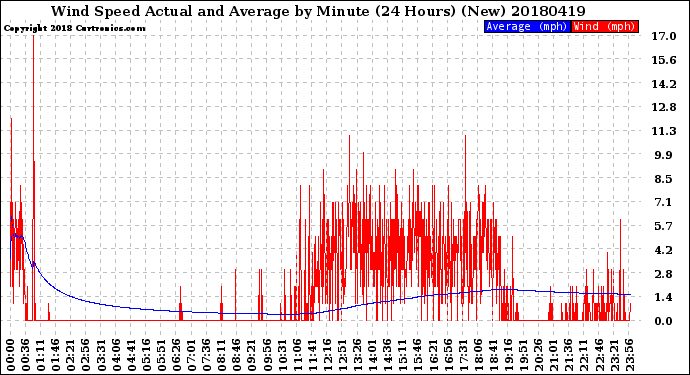Click the 2.8 y-axis label
The image size is (690, 375).
(664, 274)
